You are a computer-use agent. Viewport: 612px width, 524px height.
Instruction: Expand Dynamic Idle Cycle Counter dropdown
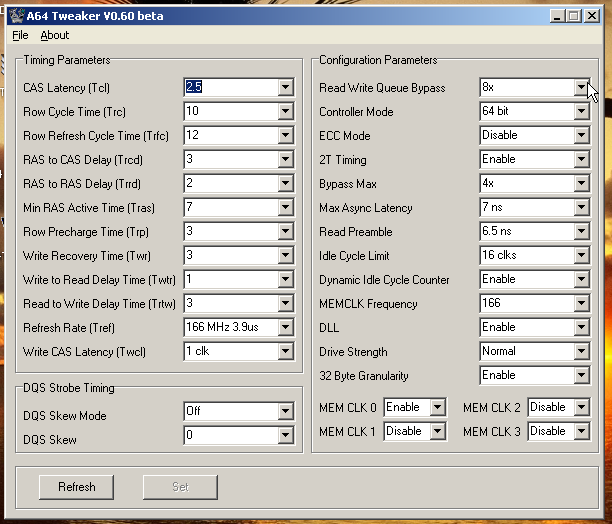pyautogui.click(x=582, y=279)
